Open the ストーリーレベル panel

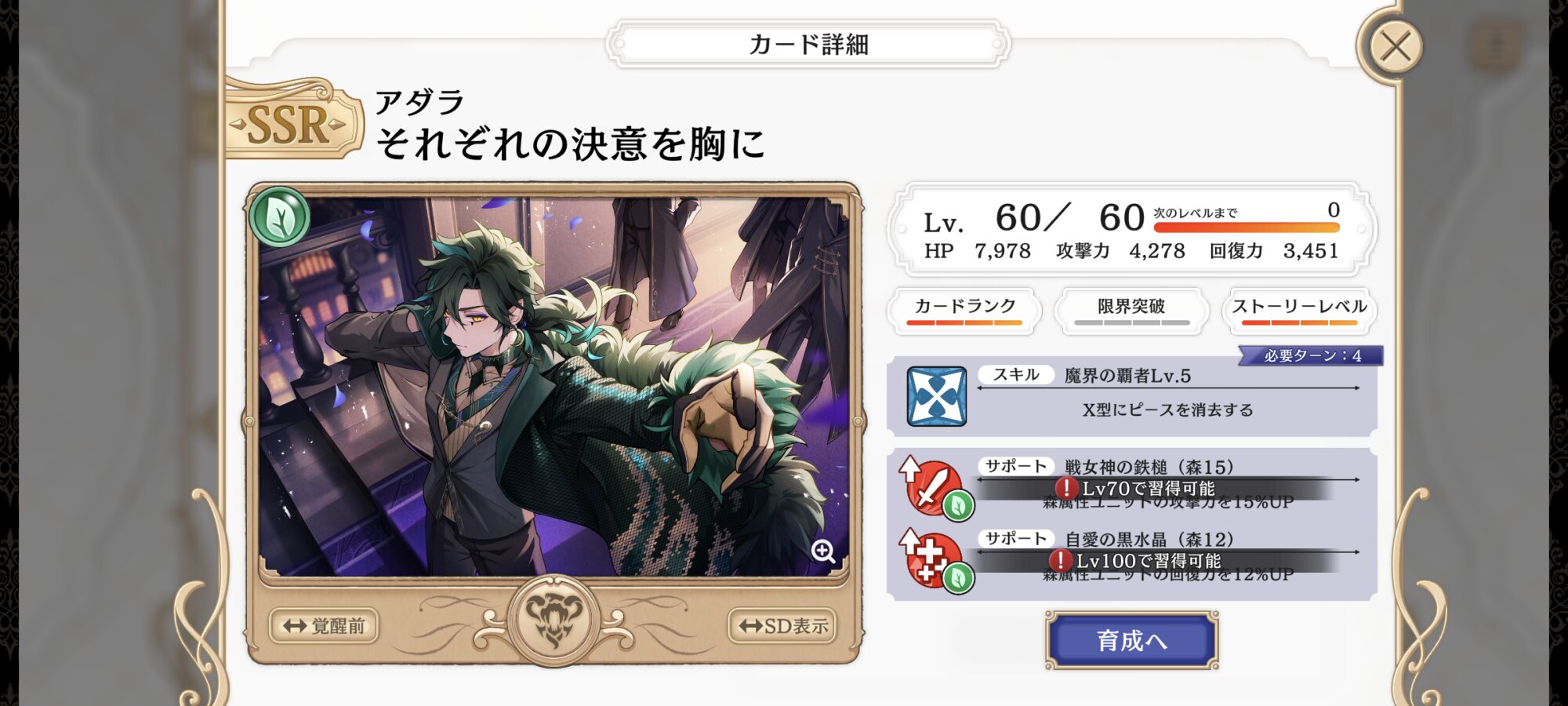click(1299, 311)
